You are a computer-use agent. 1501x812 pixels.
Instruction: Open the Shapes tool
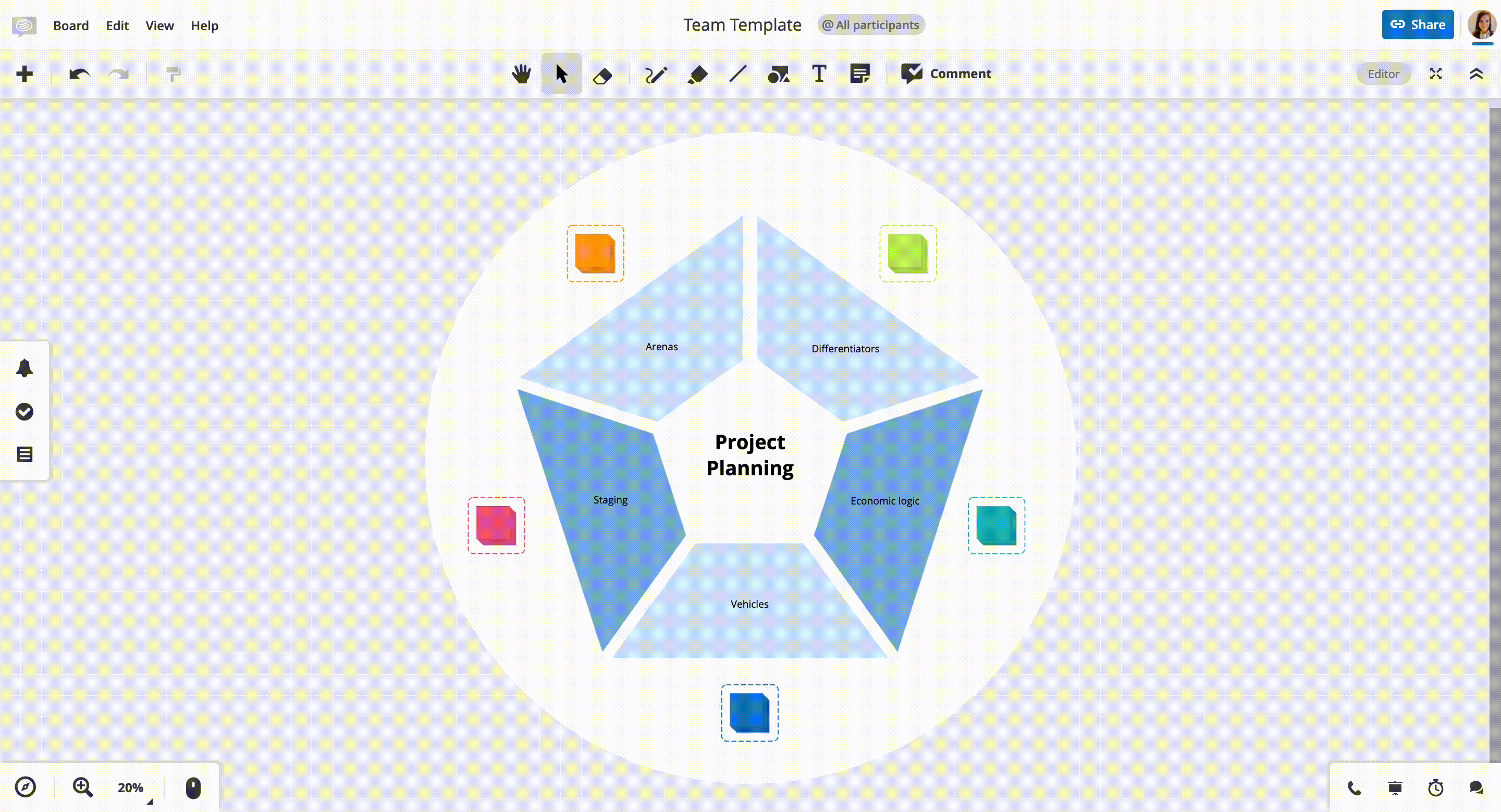click(779, 73)
